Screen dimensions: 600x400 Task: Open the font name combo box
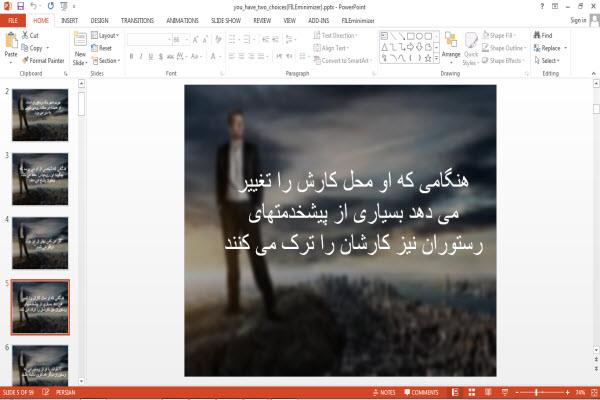[149, 39]
